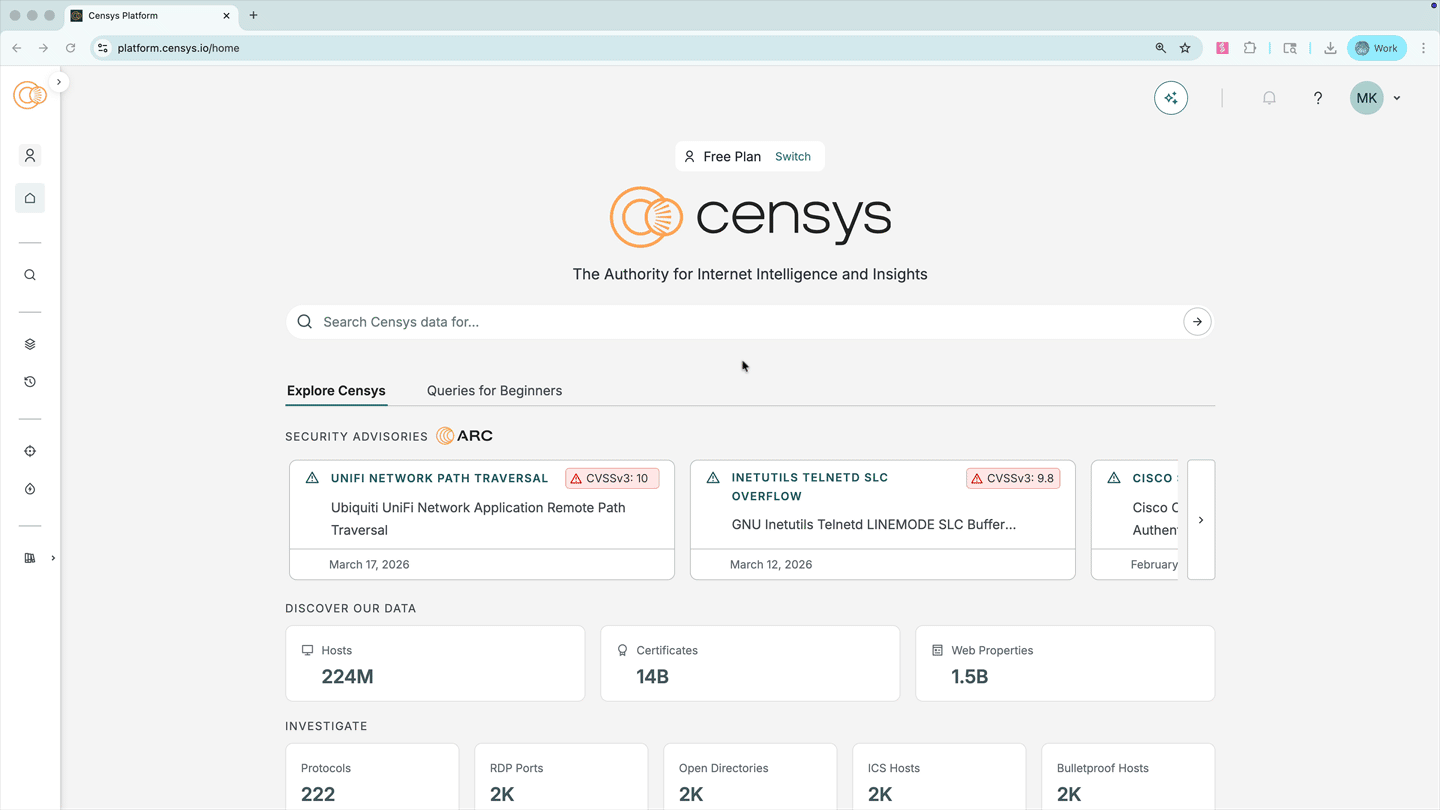The image size is (1440, 810).
Task: Click the CVSSv3: 10 severity badge
Action: 612,478
